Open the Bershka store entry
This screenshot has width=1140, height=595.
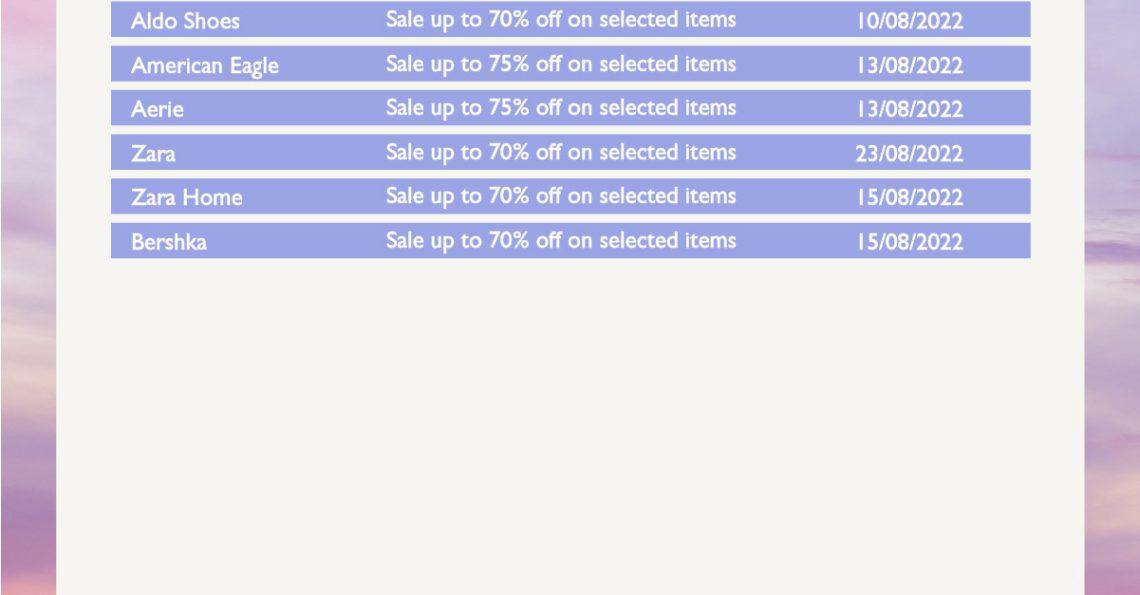coord(168,241)
